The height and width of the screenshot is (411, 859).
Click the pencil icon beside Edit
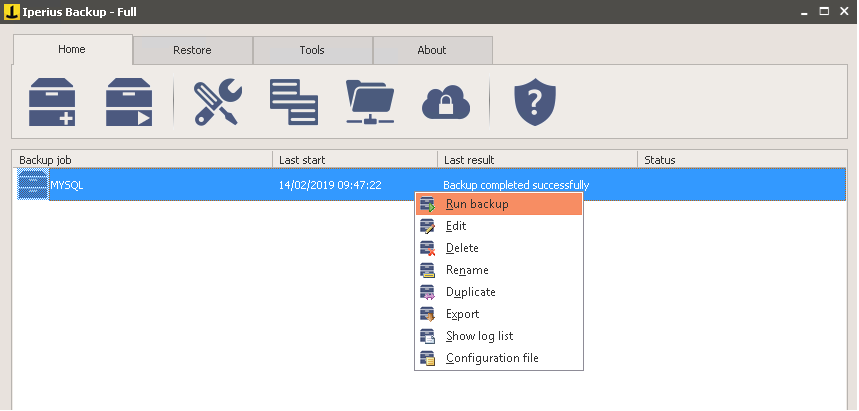tap(427, 226)
